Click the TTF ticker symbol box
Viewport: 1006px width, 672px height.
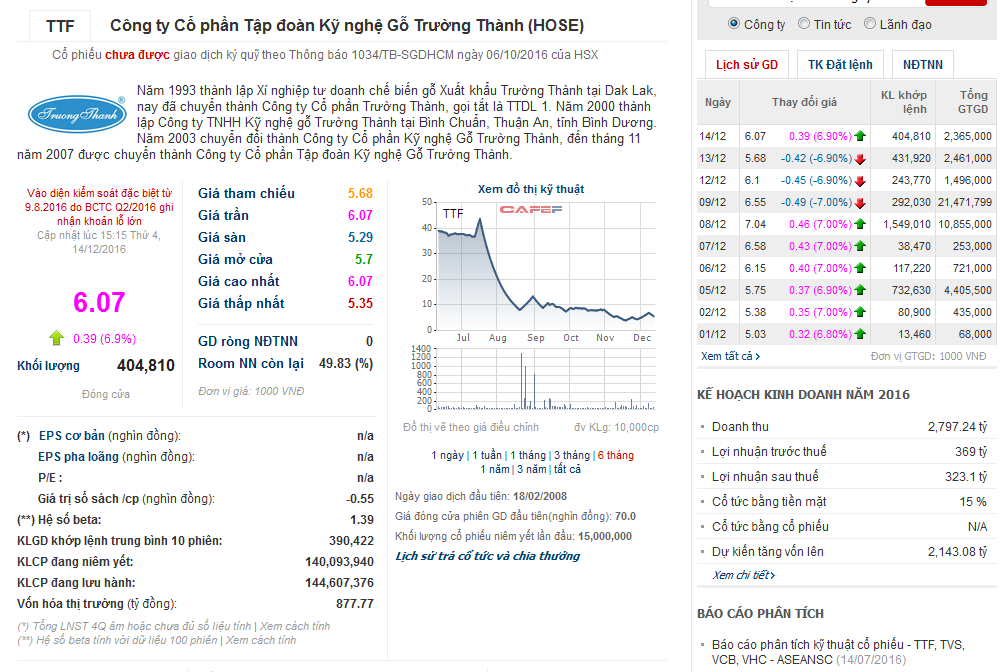click(60, 26)
